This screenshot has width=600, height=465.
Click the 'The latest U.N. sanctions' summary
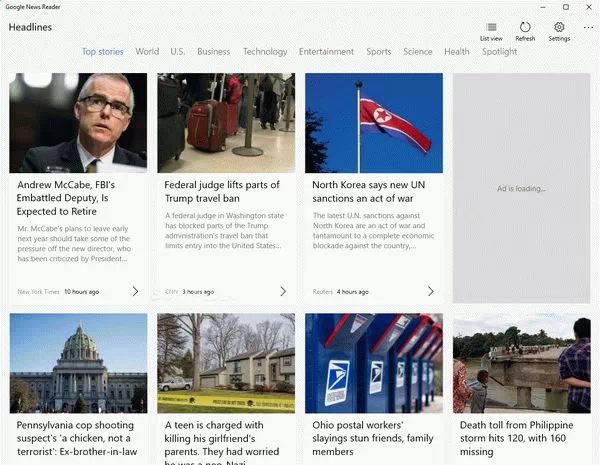click(x=373, y=231)
